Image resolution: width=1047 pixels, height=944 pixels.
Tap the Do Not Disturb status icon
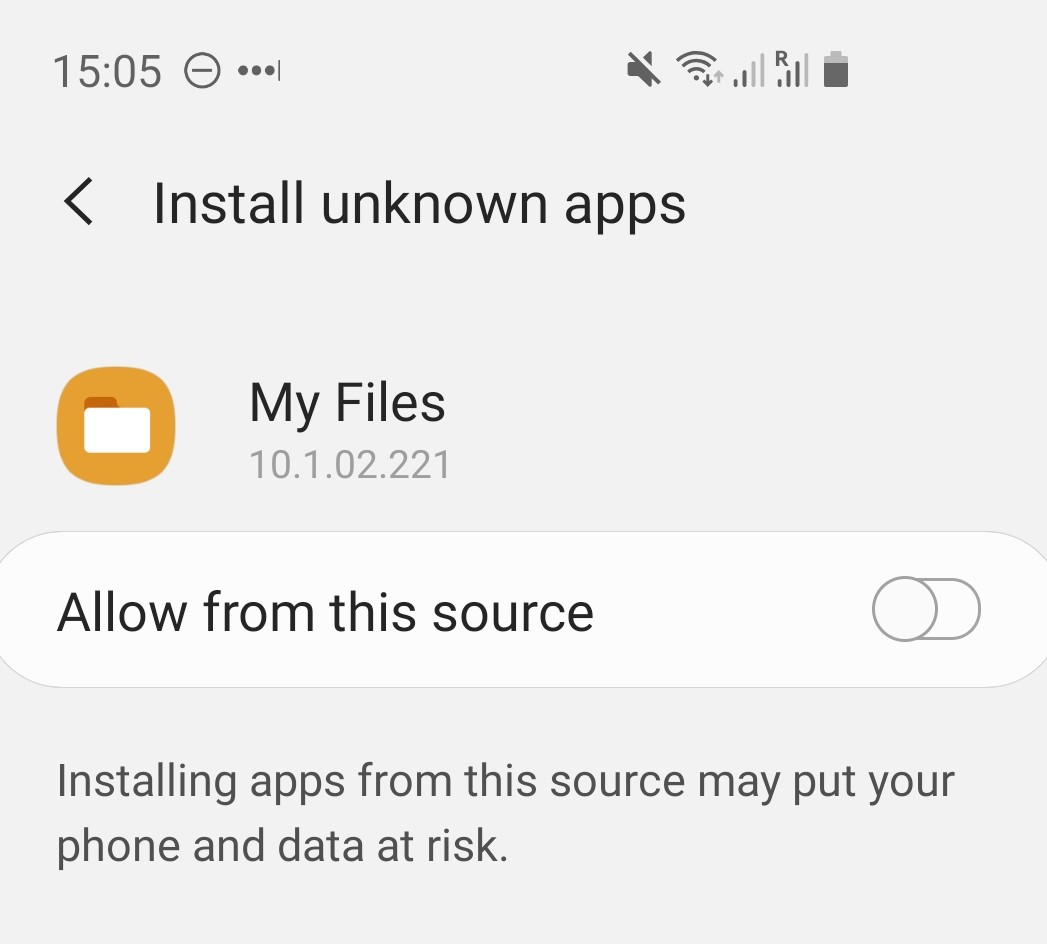pyautogui.click(x=203, y=71)
